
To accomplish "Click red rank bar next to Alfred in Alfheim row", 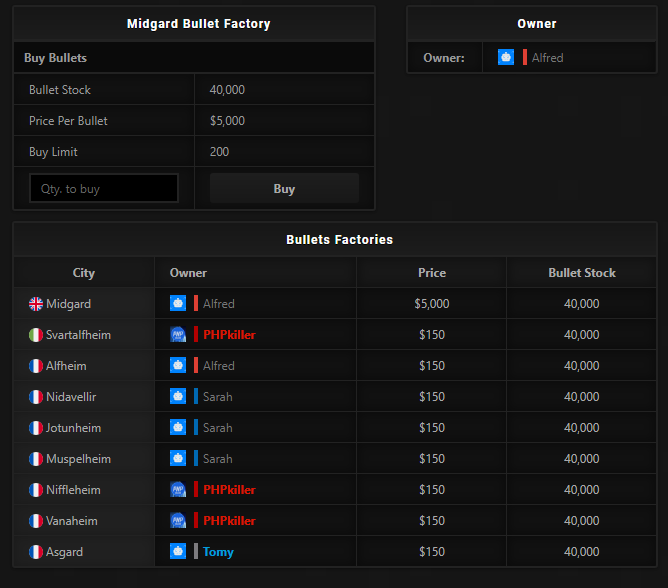I will (196, 366).
